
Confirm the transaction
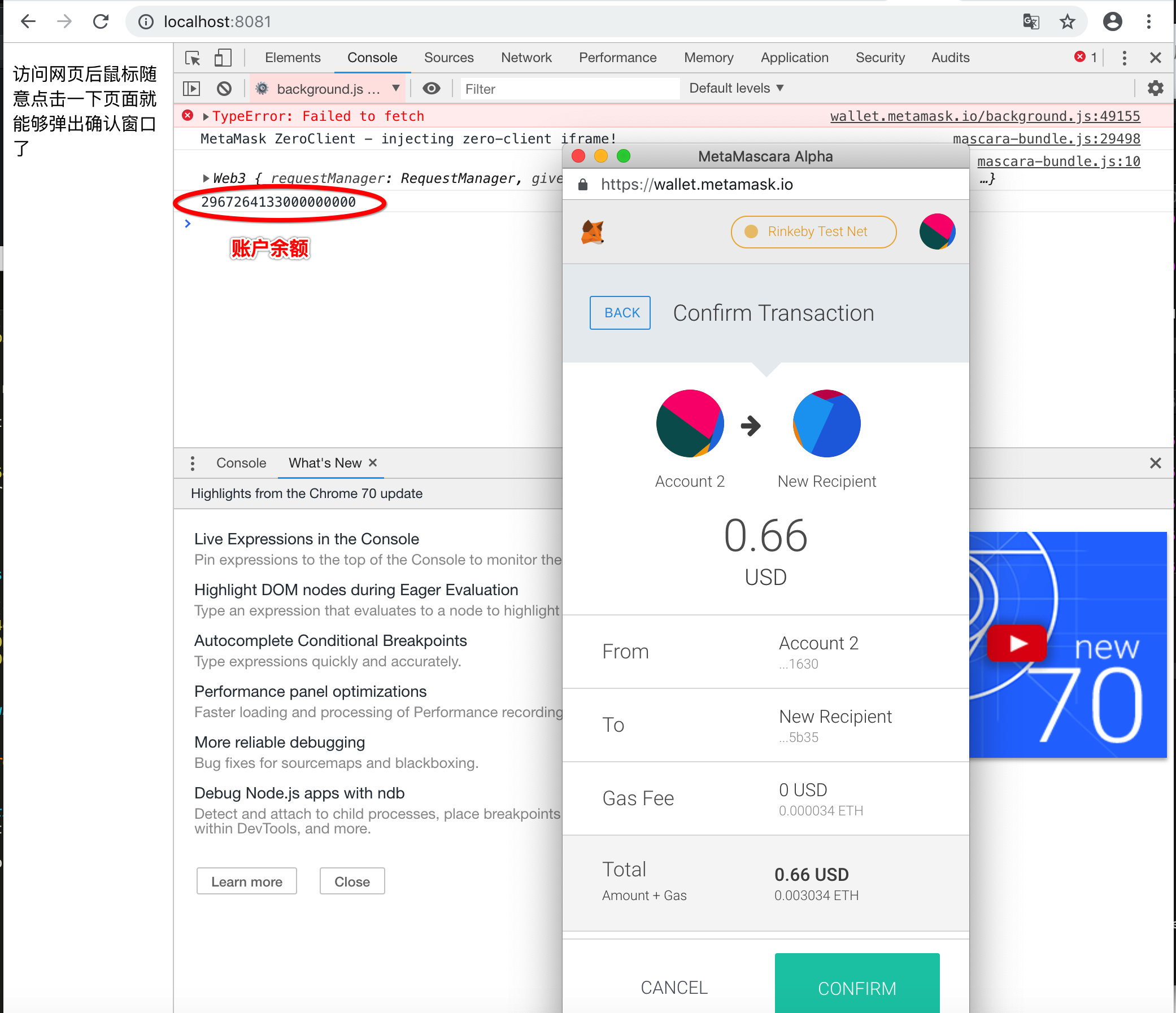[856, 984]
